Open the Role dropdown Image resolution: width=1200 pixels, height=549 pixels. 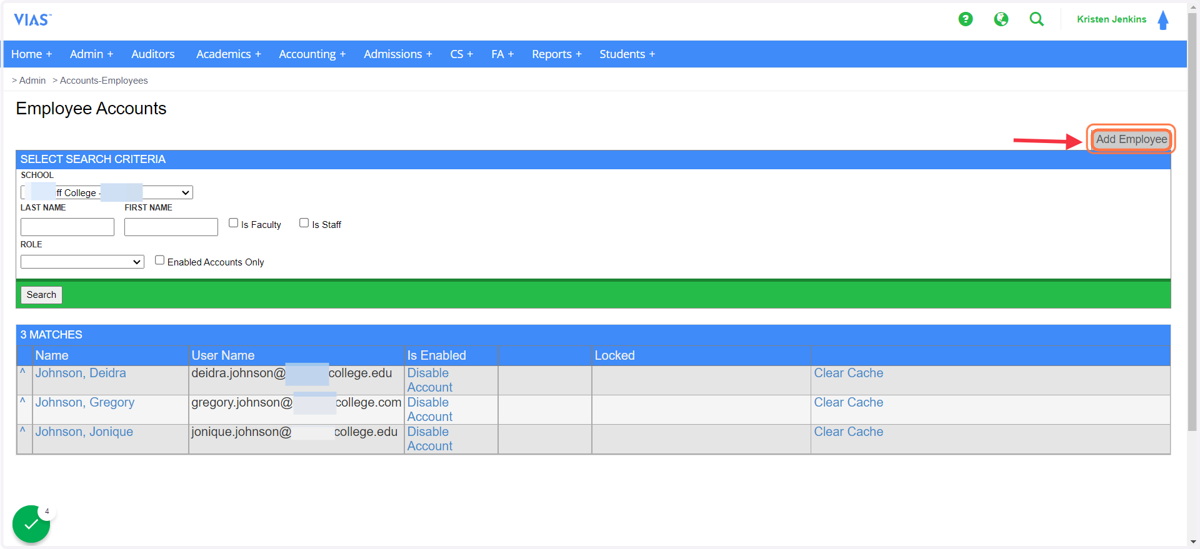(82, 262)
